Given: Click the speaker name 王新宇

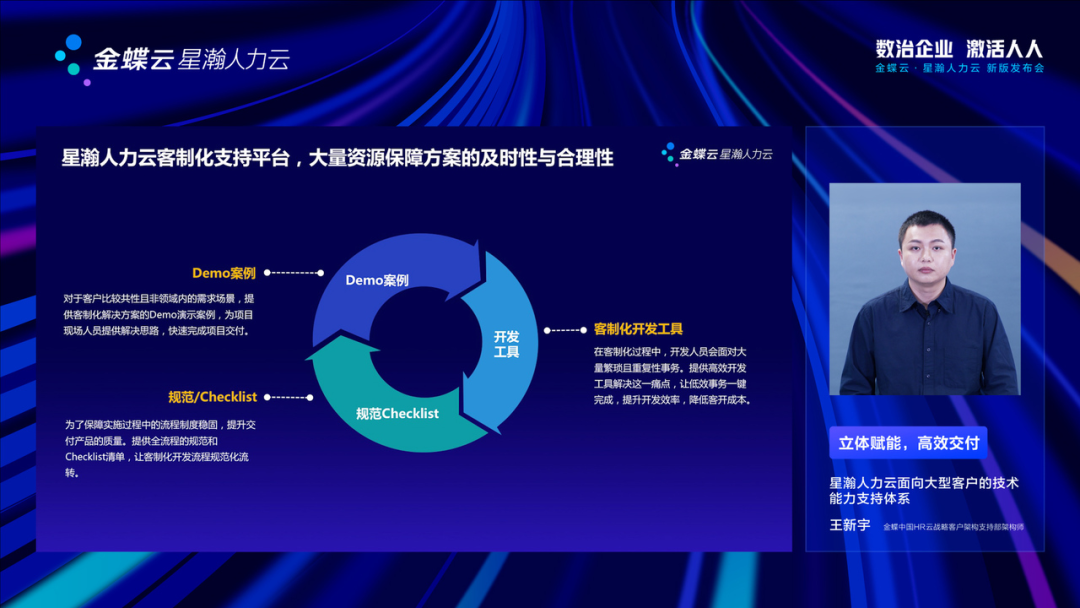Looking at the screenshot, I should pos(850,525).
